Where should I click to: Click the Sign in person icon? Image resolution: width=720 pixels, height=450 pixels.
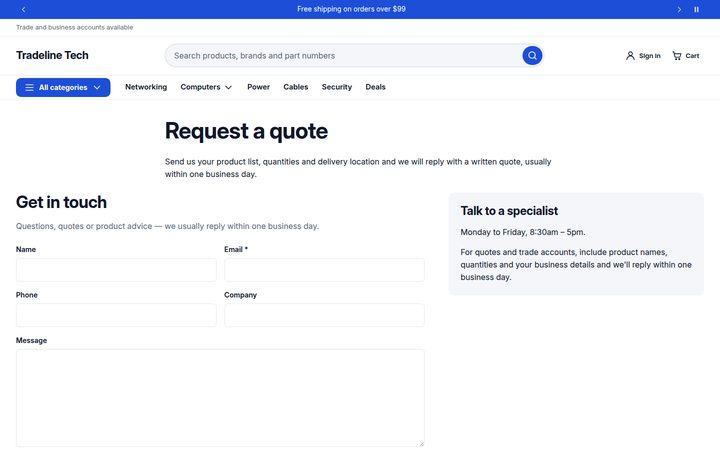pos(630,56)
